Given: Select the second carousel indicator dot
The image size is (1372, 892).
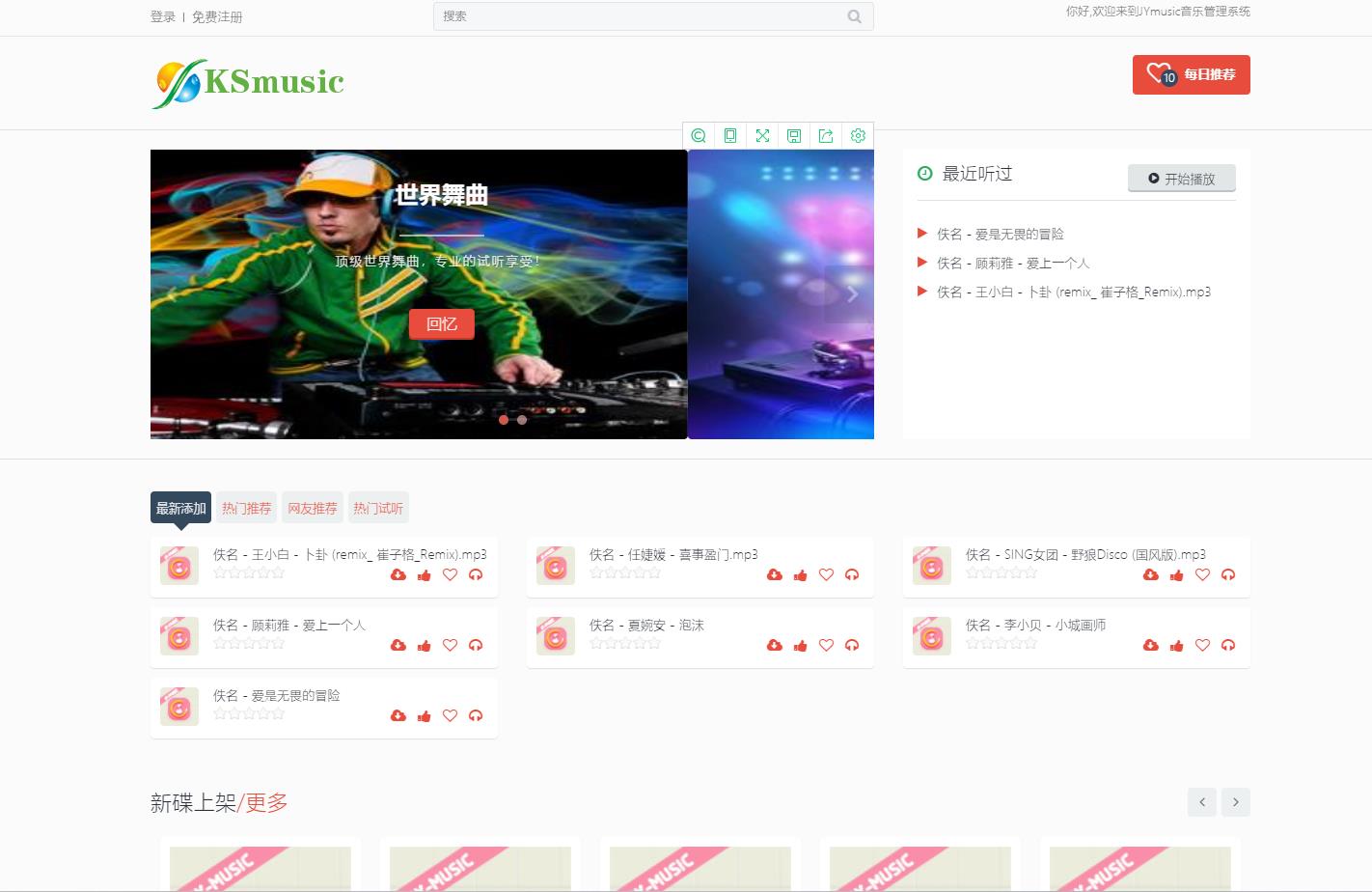Looking at the screenshot, I should (x=522, y=420).
